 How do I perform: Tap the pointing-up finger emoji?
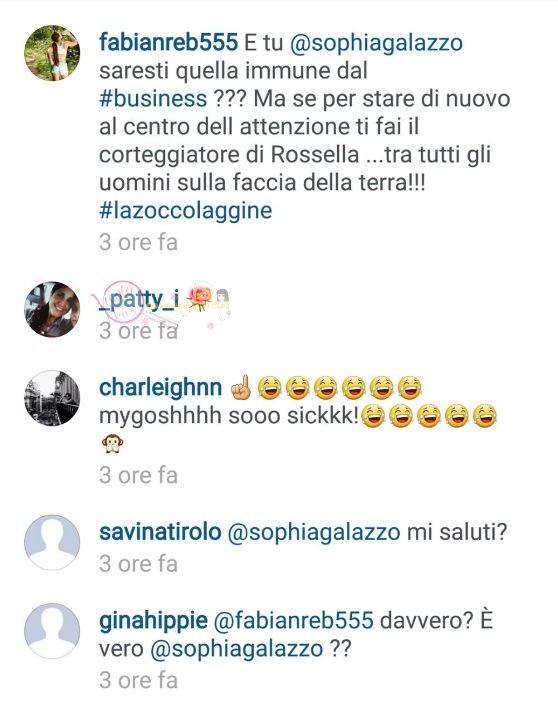click(x=241, y=388)
